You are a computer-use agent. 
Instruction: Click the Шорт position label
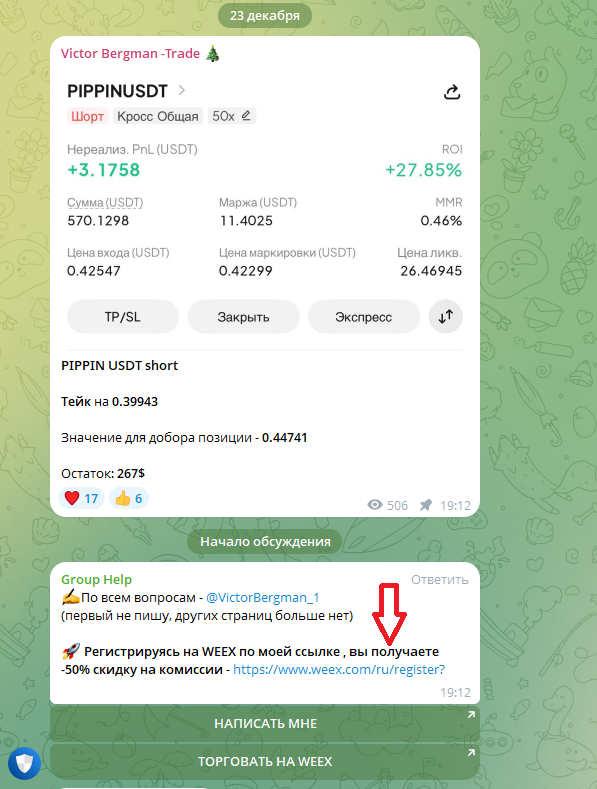tap(88, 116)
